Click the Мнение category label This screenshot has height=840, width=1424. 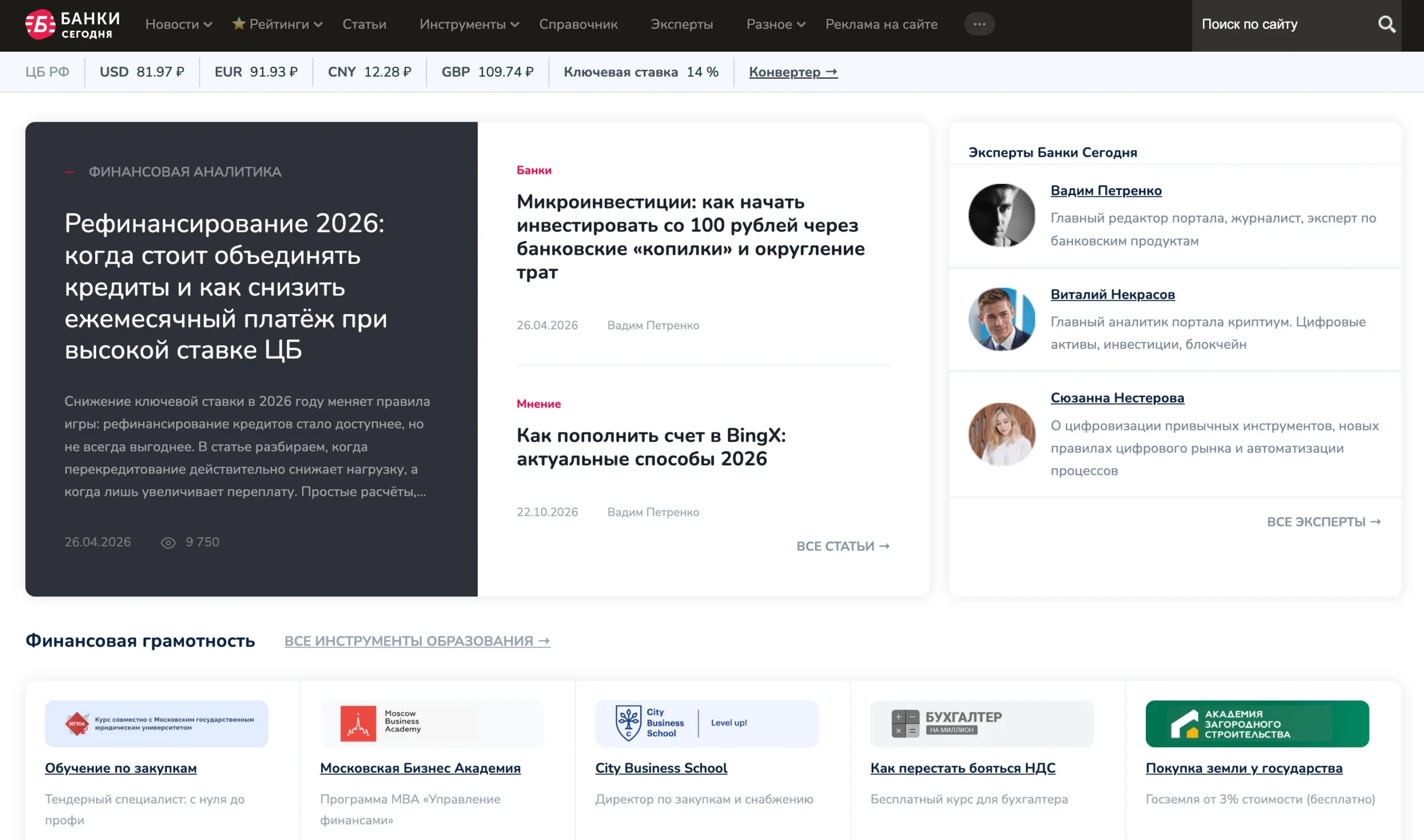(538, 404)
